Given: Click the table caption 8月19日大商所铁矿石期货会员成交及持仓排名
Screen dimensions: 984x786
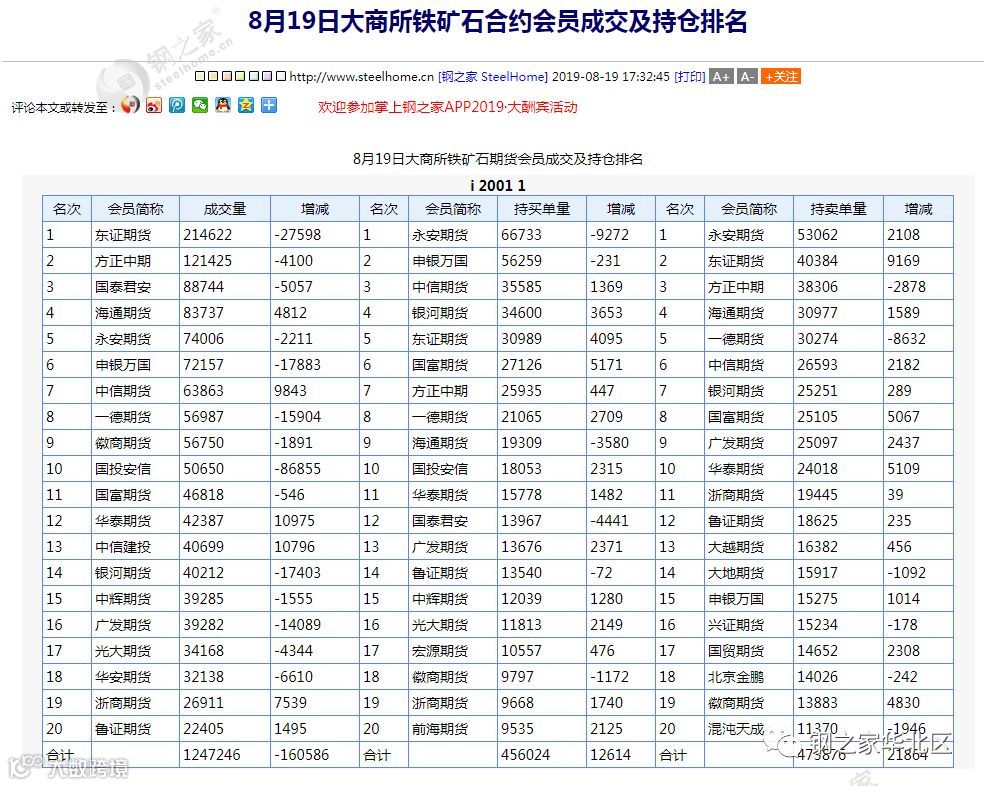Looking at the screenshot, I should 498,159.
